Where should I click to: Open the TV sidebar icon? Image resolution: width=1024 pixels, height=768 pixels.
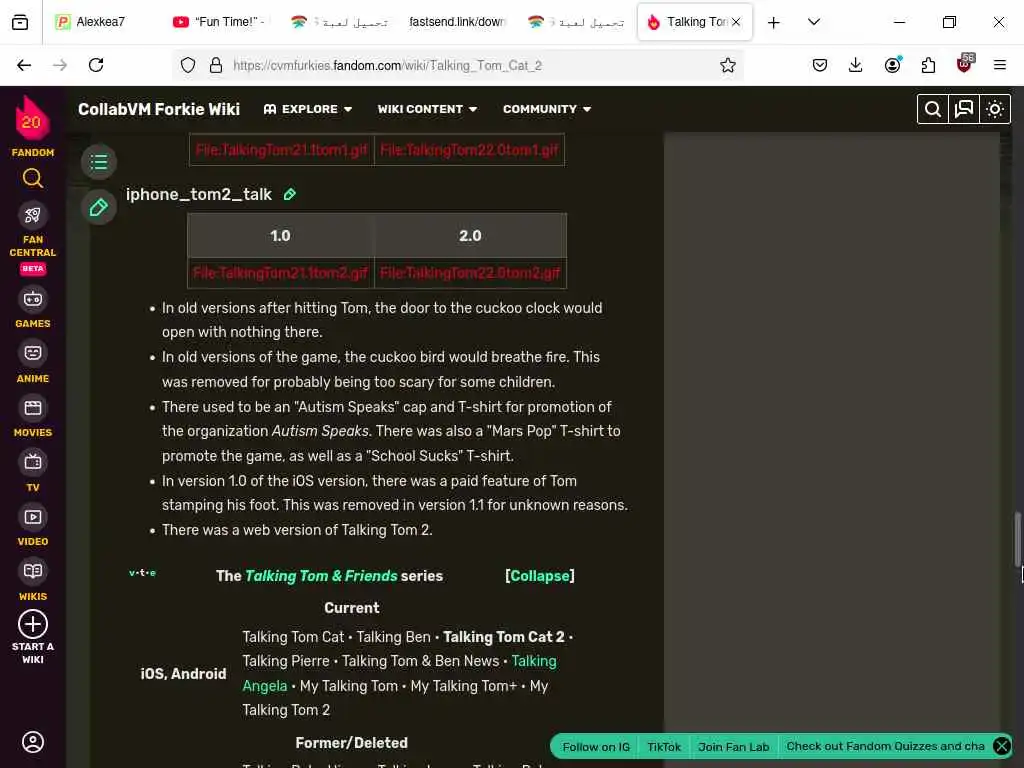(x=33, y=462)
